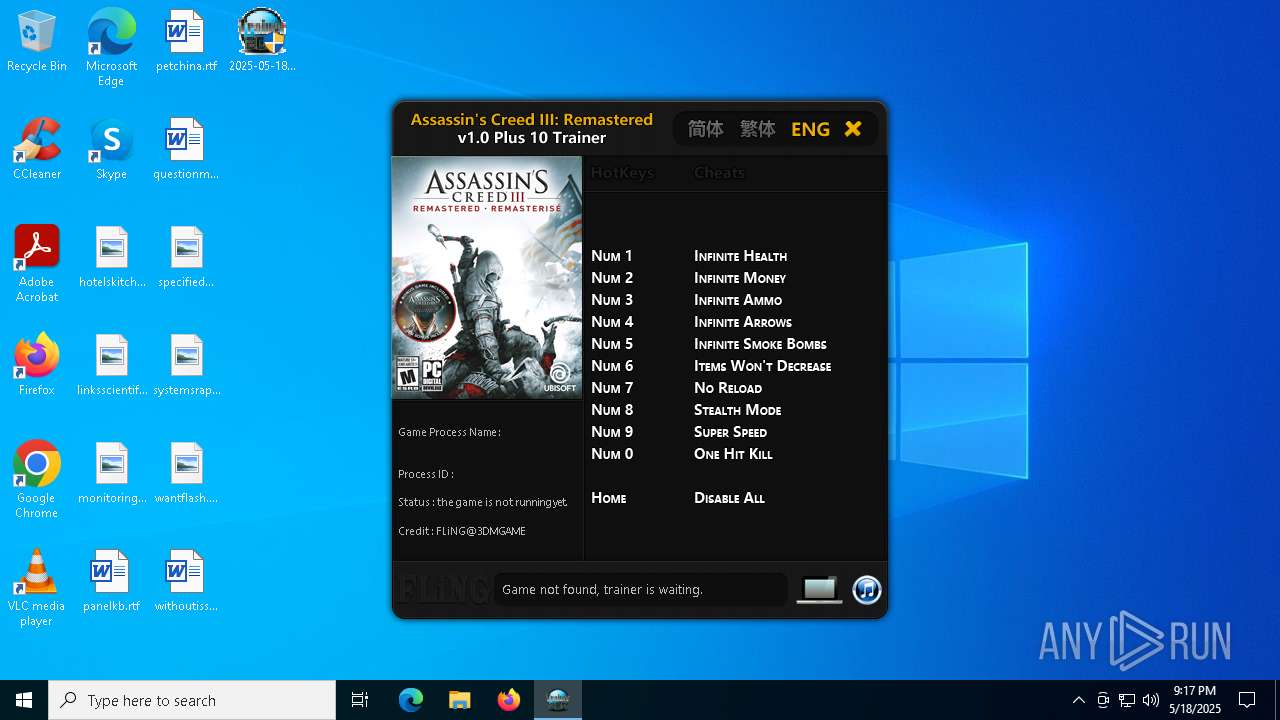Open Adobe Acrobat desktop shortcut

click(x=37, y=264)
